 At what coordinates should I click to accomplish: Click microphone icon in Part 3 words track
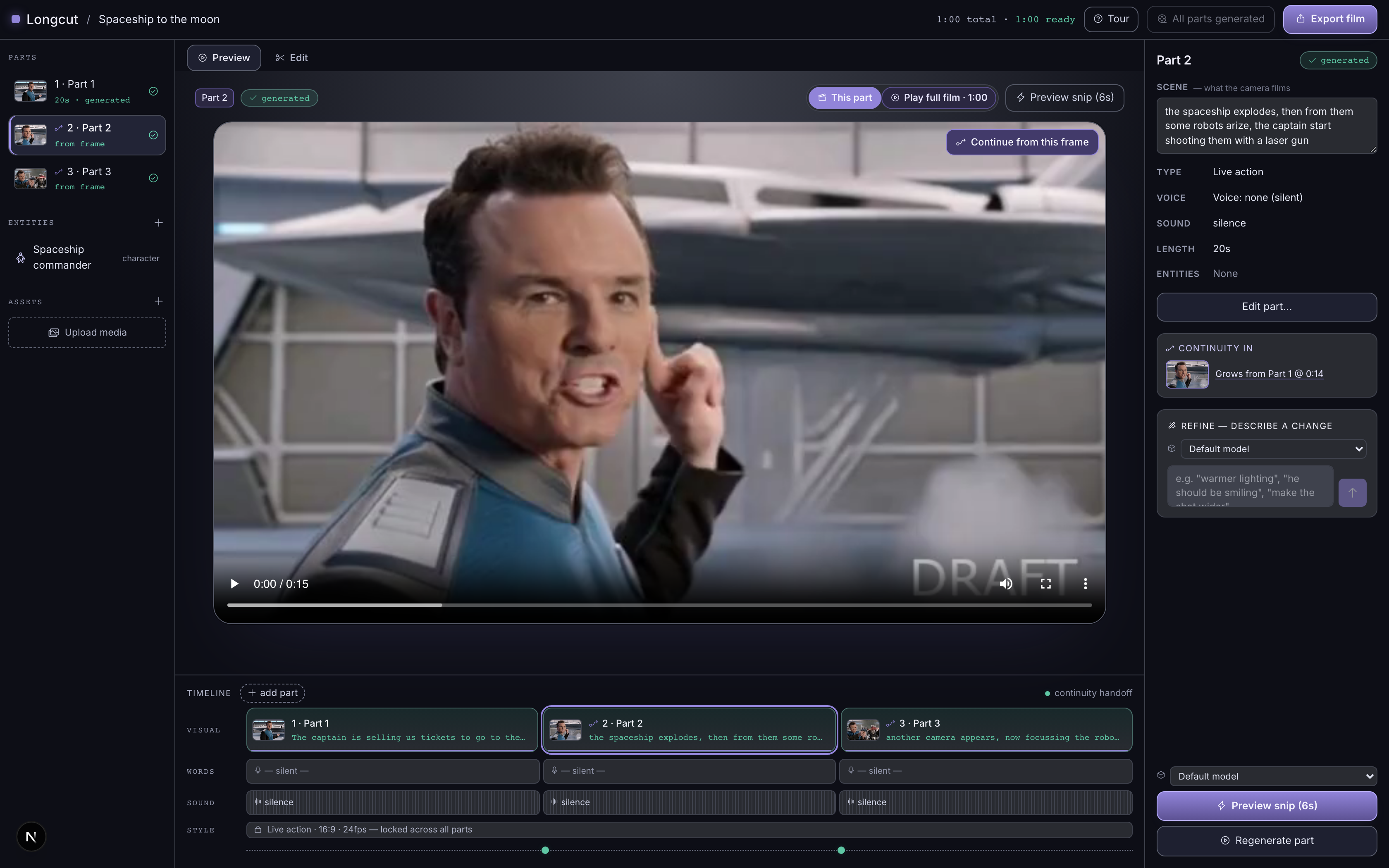(x=851, y=770)
